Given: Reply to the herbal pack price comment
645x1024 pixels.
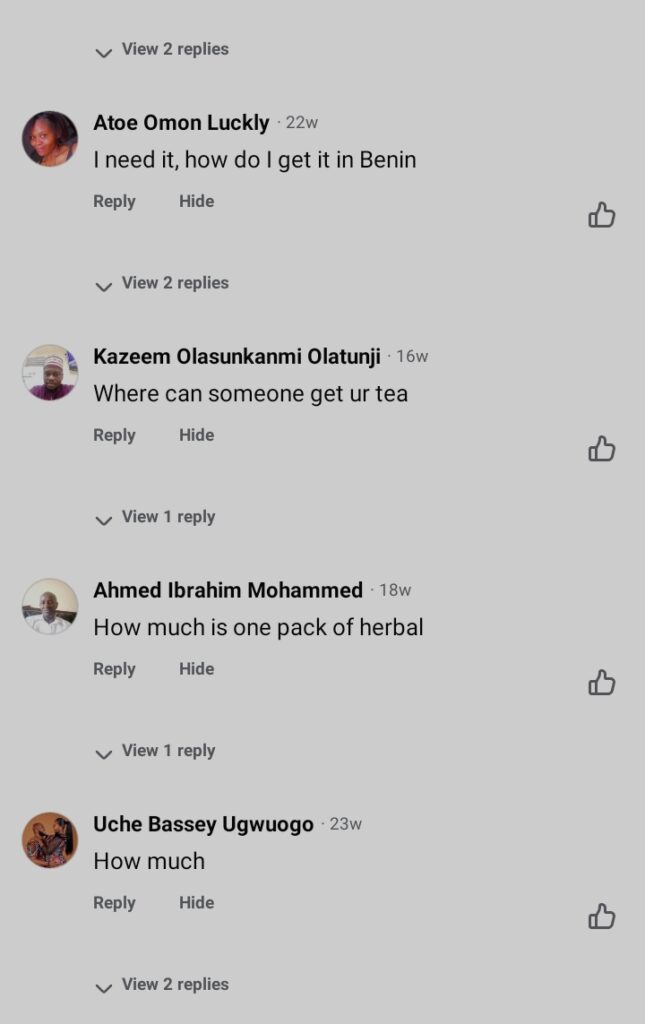Looking at the screenshot, I should coord(114,669).
